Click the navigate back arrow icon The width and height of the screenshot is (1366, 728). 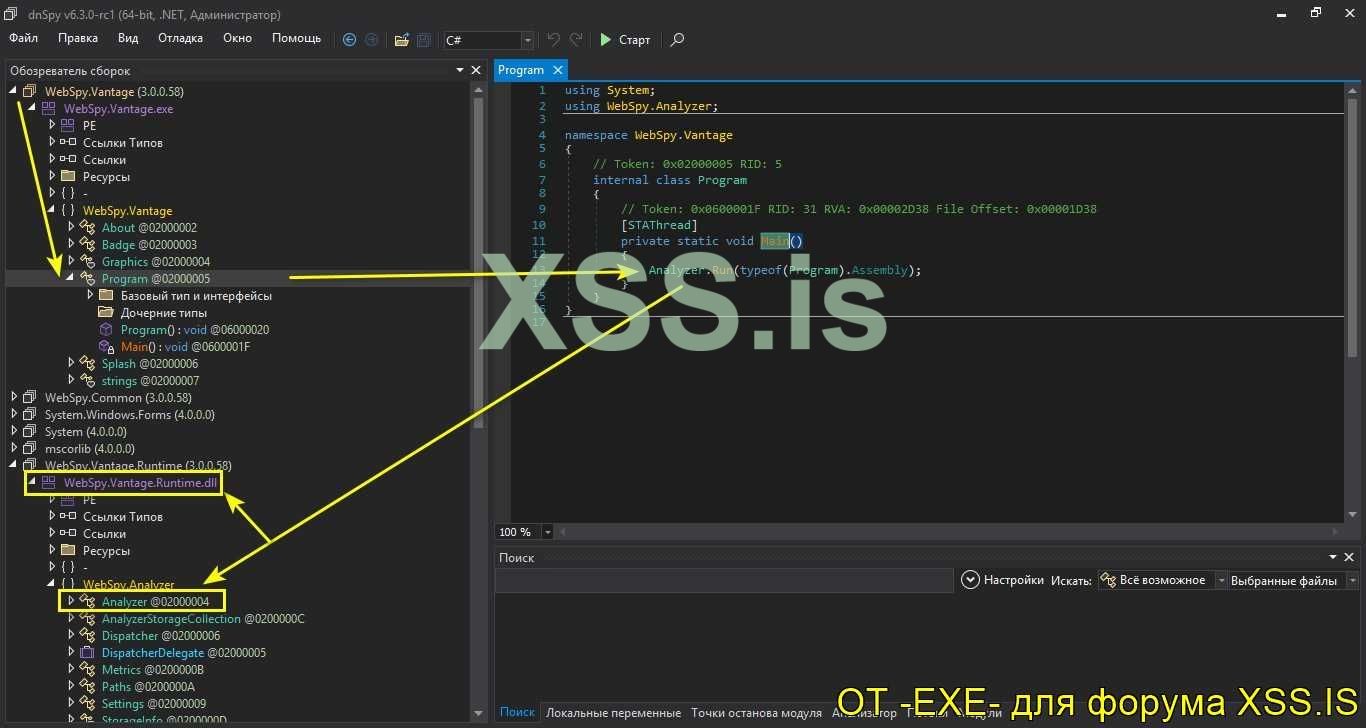pyautogui.click(x=349, y=40)
